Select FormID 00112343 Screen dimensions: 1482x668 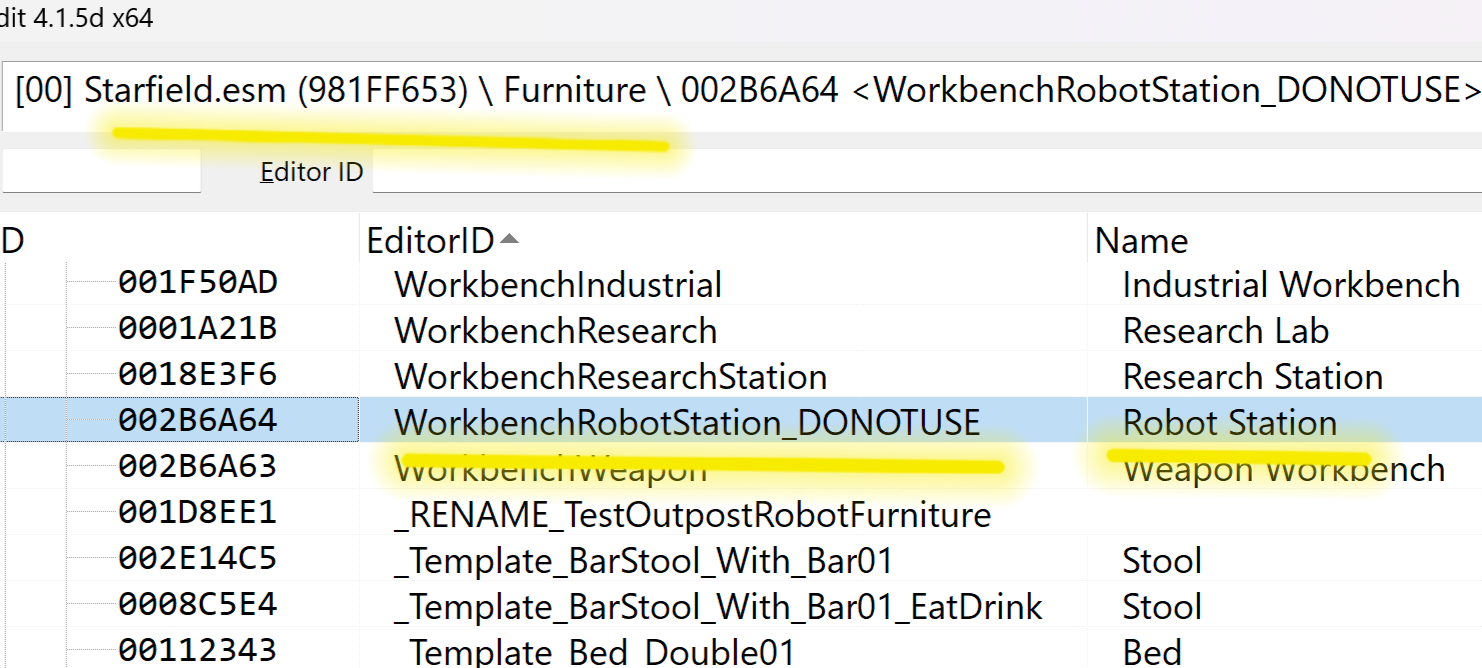tap(197, 650)
